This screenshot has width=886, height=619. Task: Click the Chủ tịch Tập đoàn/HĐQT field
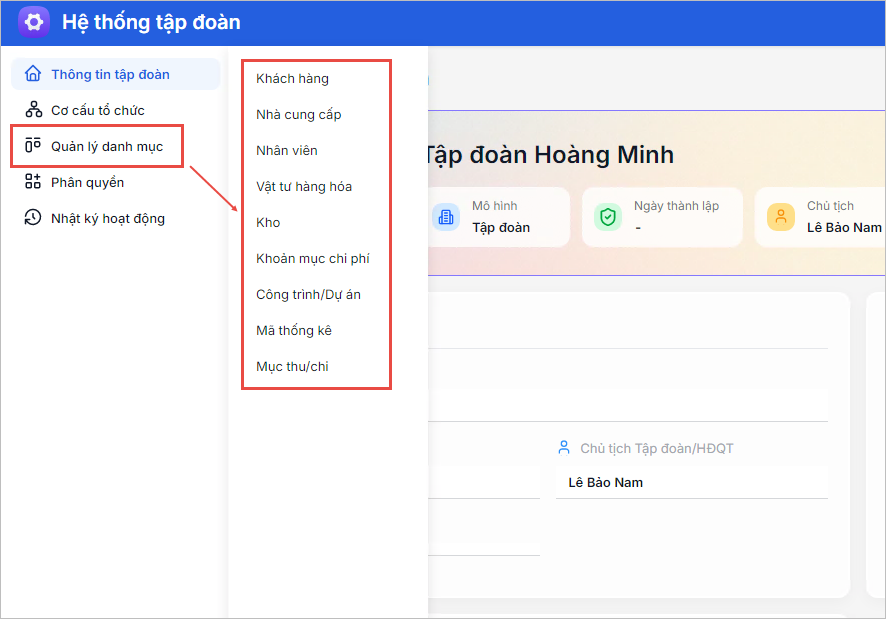(x=691, y=482)
